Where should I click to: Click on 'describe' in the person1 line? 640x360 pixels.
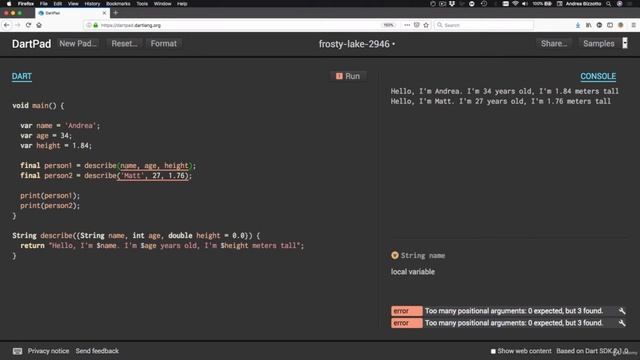point(100,166)
